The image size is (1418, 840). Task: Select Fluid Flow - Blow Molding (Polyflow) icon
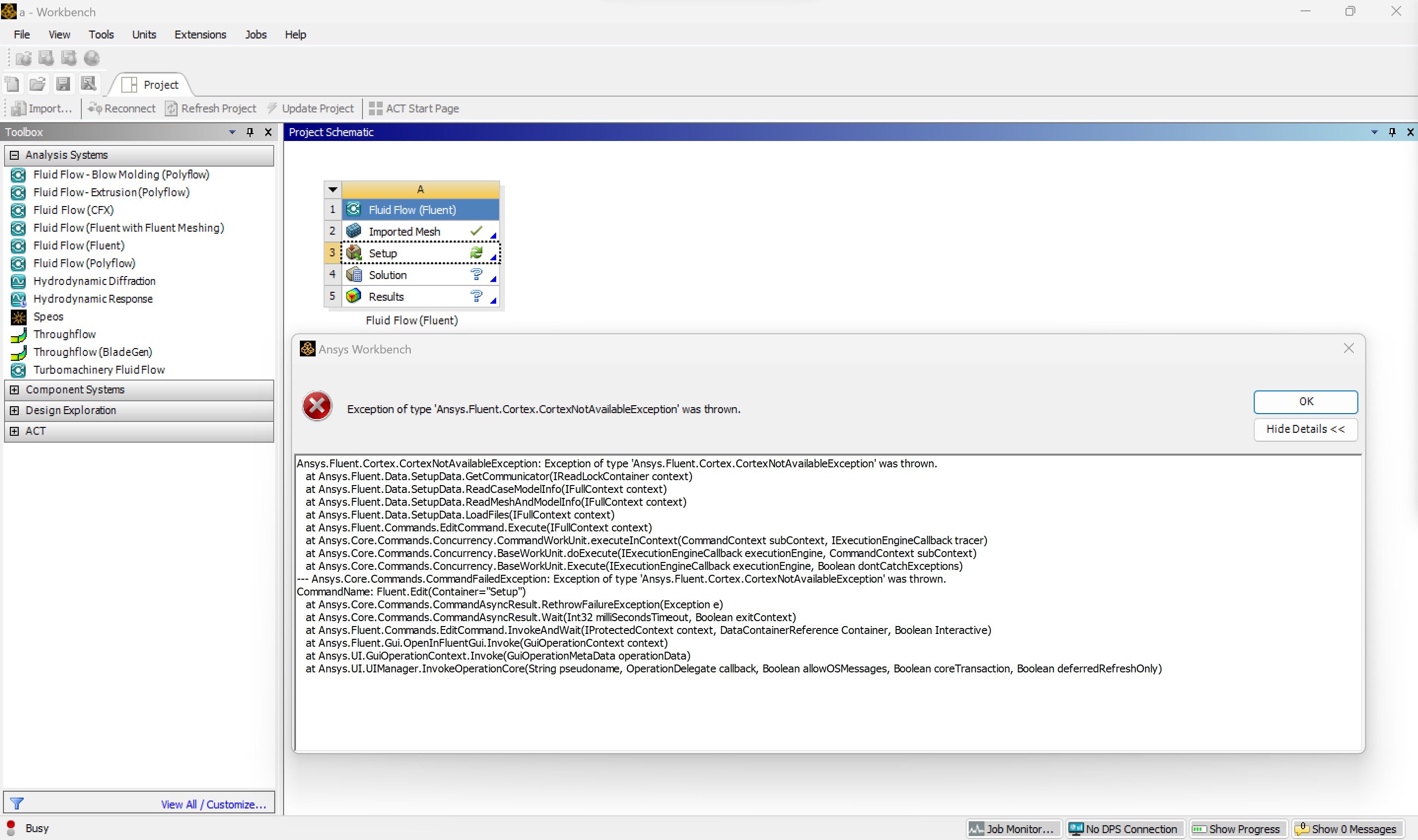tap(18, 175)
